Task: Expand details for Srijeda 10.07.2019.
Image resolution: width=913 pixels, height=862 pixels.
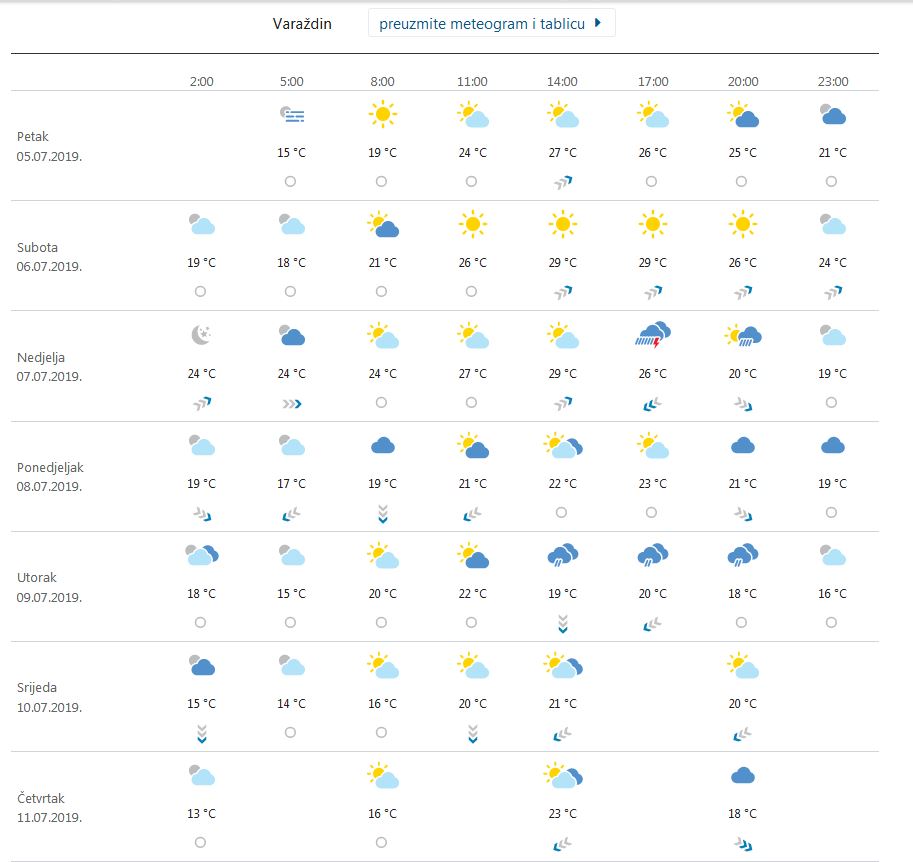Action: pos(47,695)
